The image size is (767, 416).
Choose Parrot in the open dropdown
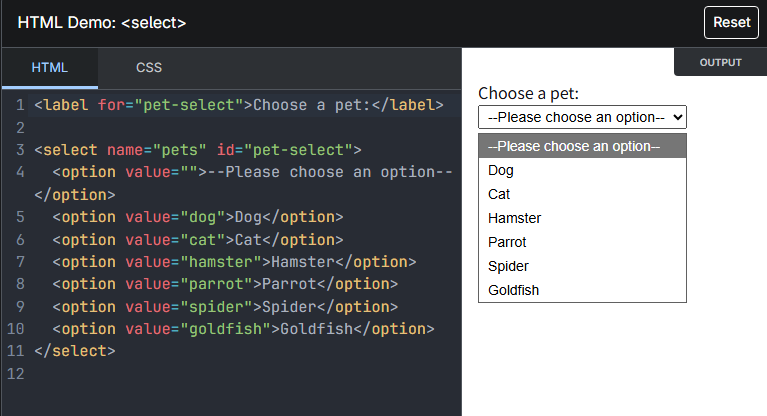pos(507,242)
